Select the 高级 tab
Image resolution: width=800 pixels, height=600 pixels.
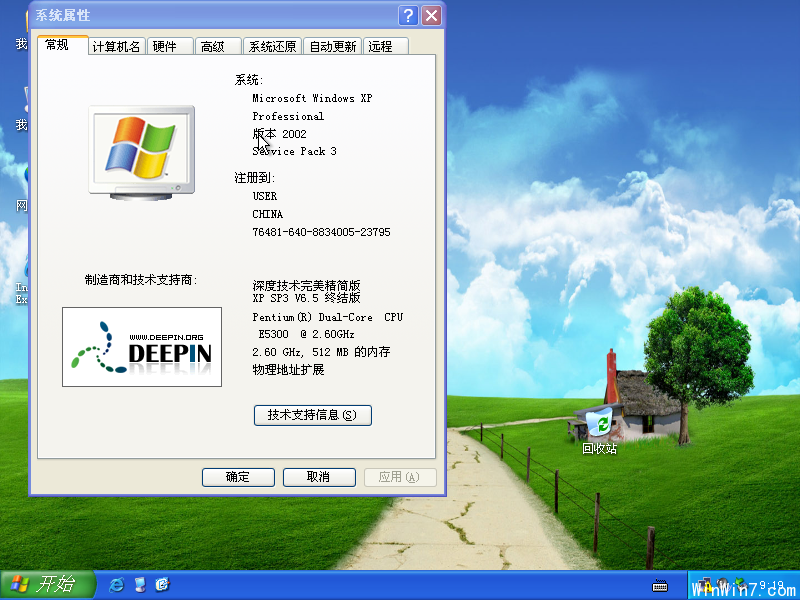pos(218,46)
